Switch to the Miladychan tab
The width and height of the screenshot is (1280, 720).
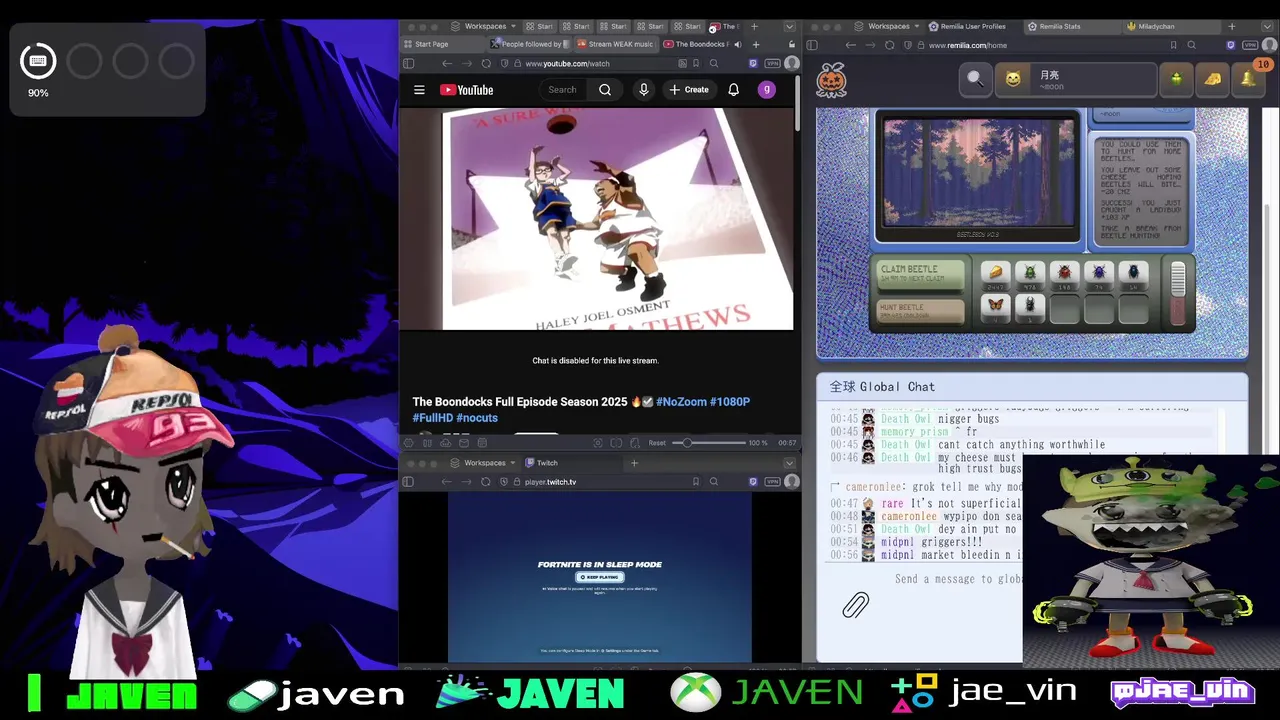[x=1172, y=27]
